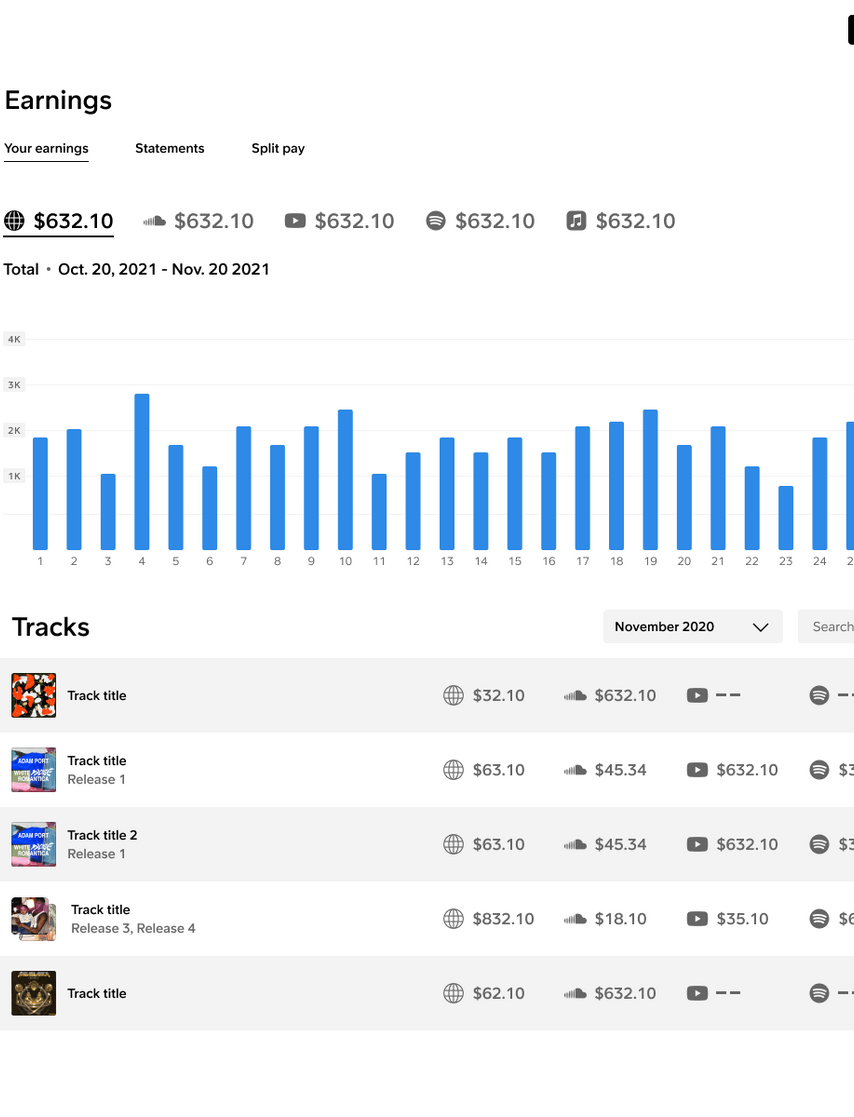
Task: Click the 1K axis label on chart
Action: (14, 476)
